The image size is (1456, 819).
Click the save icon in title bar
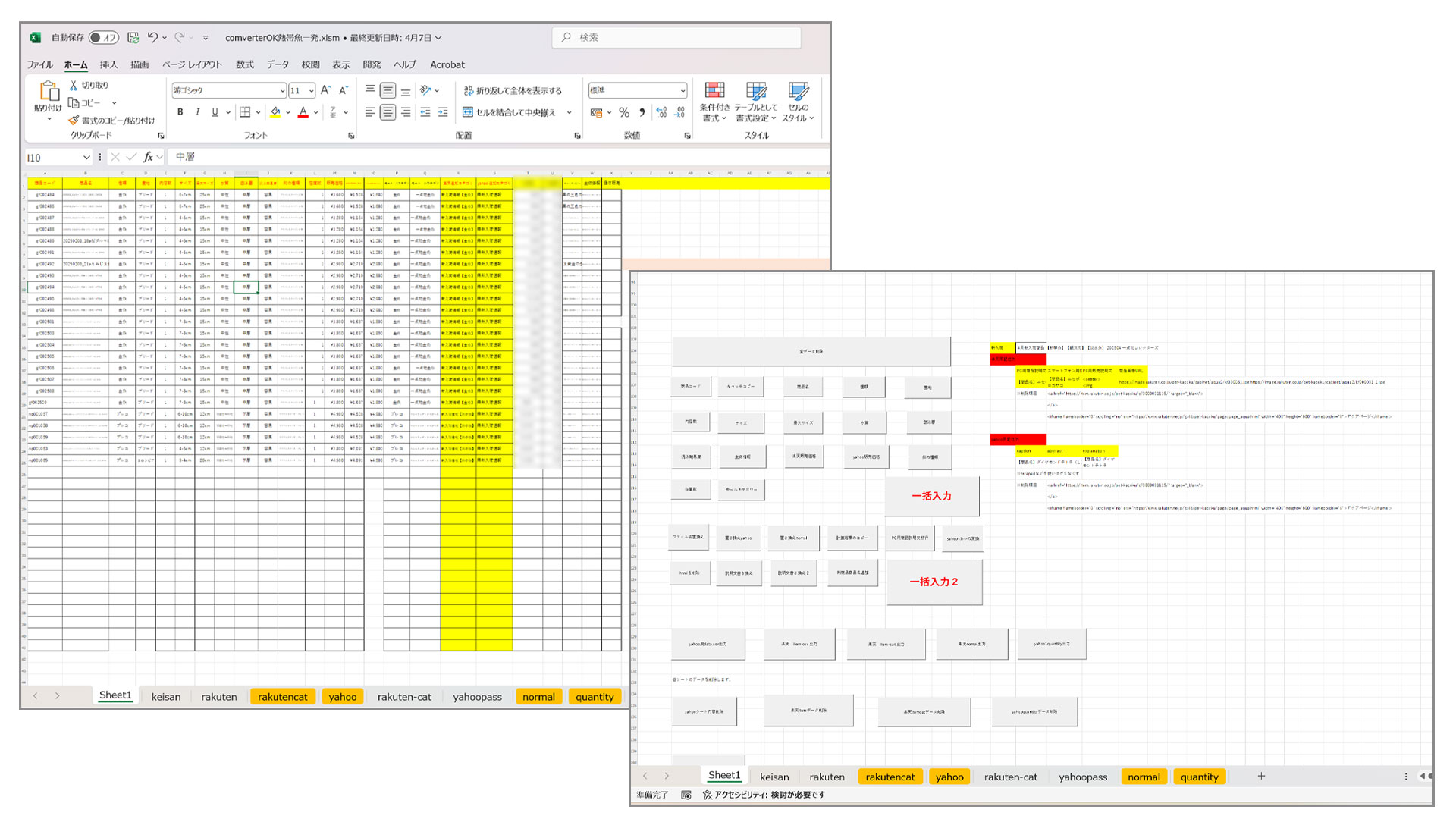pos(133,37)
